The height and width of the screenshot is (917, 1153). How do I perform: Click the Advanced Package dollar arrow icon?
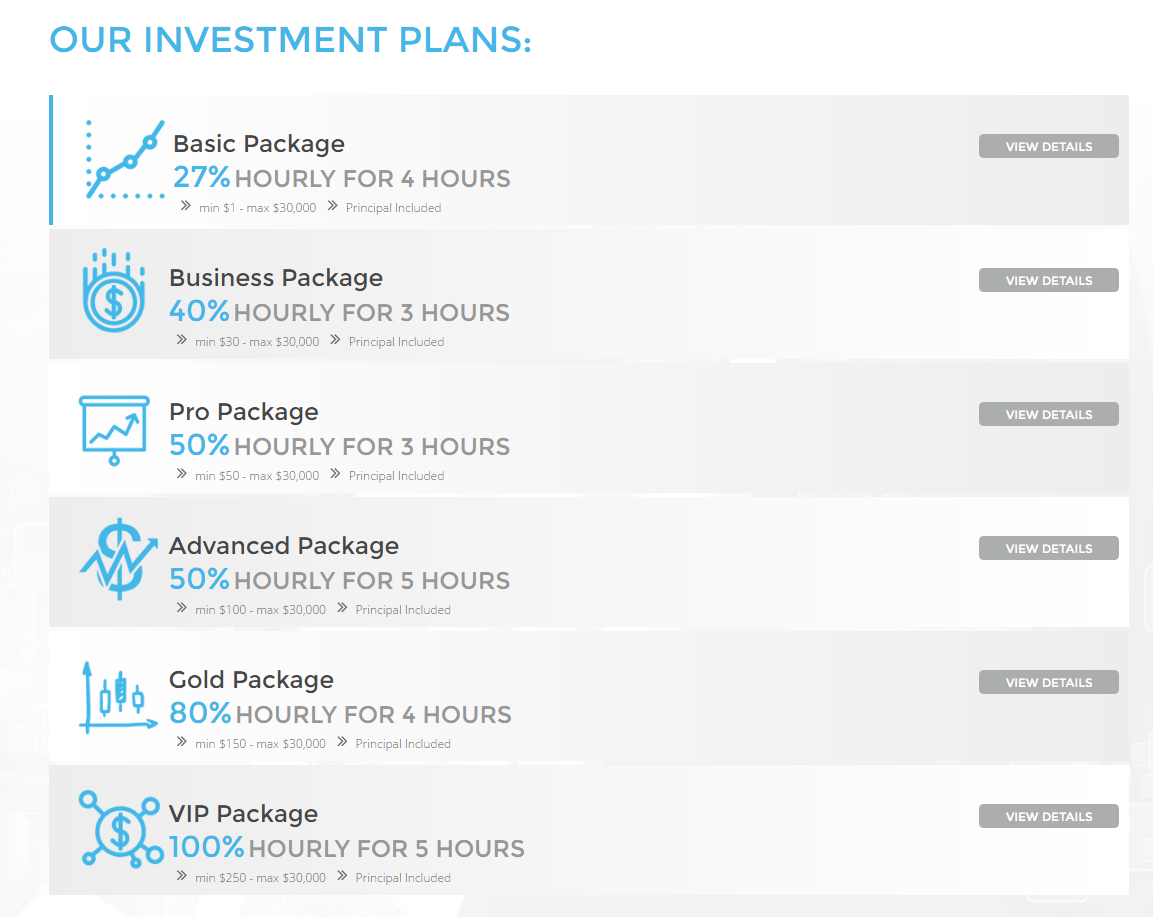(x=118, y=560)
